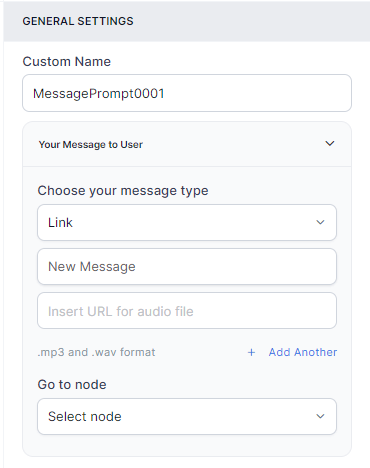This screenshot has width=370, height=468.
Task: Click the plus icon beside Add Another
Action: (x=251, y=352)
